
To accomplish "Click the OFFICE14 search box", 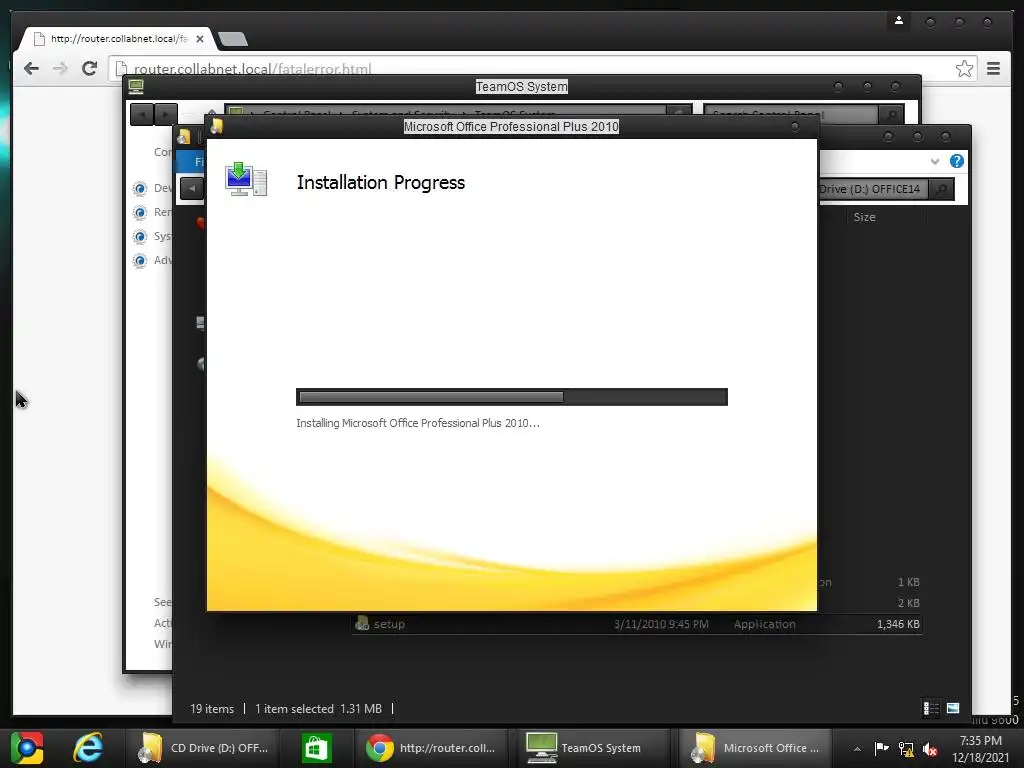I will tap(873, 189).
